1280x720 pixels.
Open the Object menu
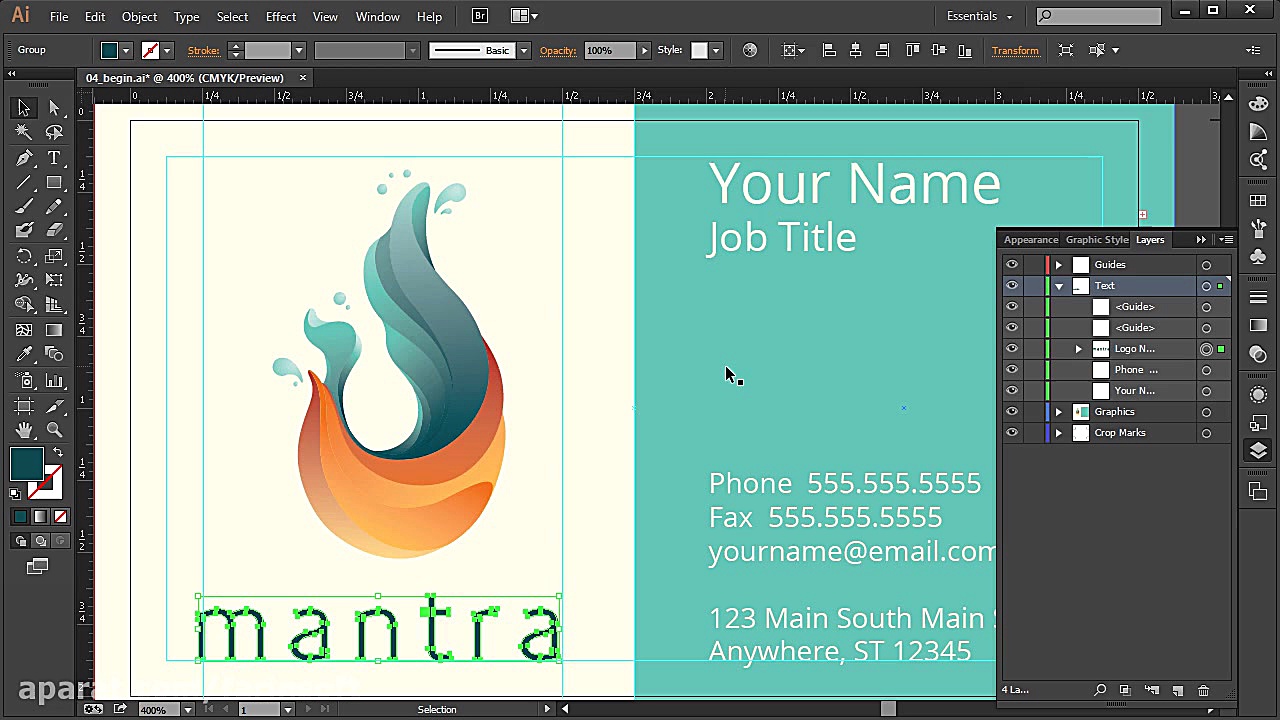click(x=139, y=16)
